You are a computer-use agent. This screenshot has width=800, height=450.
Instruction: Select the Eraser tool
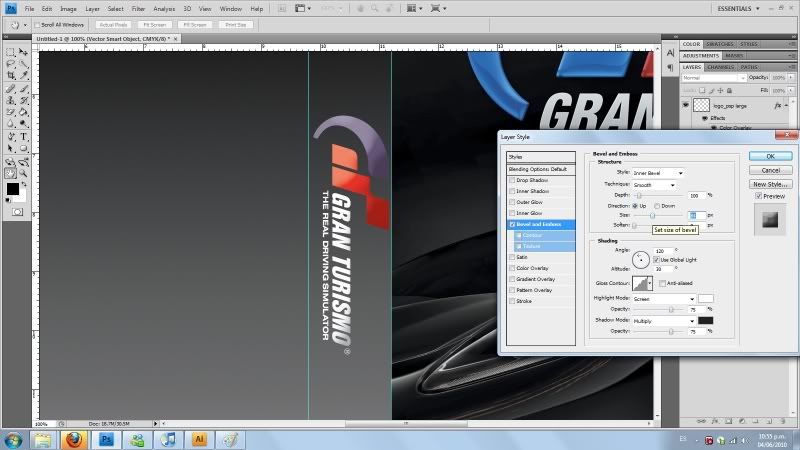click(x=11, y=112)
